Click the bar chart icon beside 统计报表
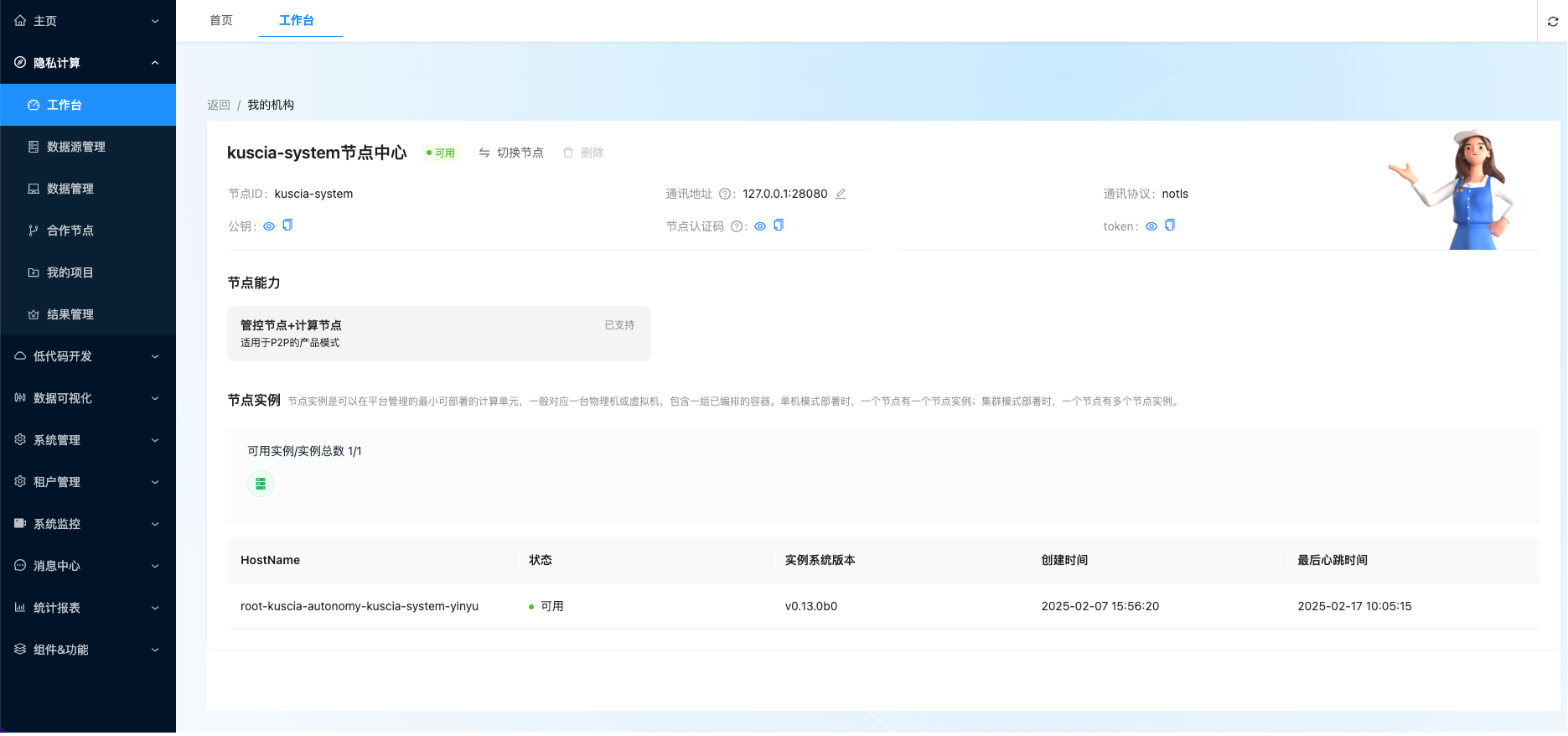 coord(20,607)
